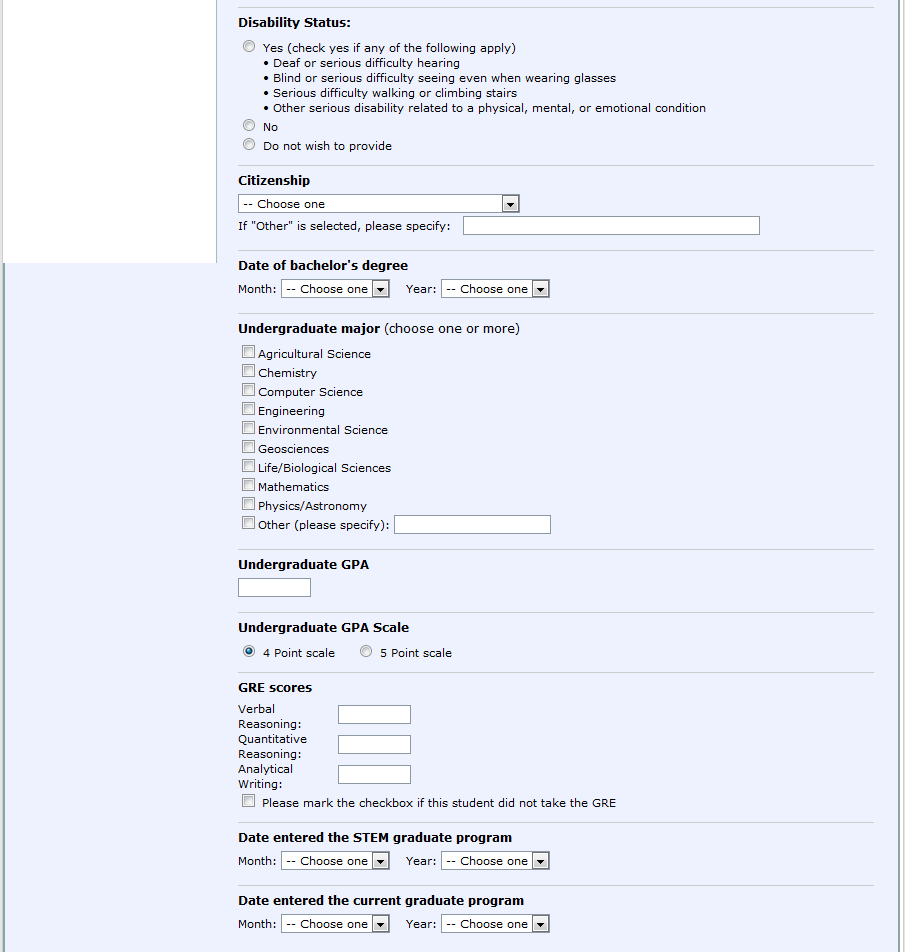Tick the Computer Science major
The height and width of the screenshot is (952, 905).
248,390
